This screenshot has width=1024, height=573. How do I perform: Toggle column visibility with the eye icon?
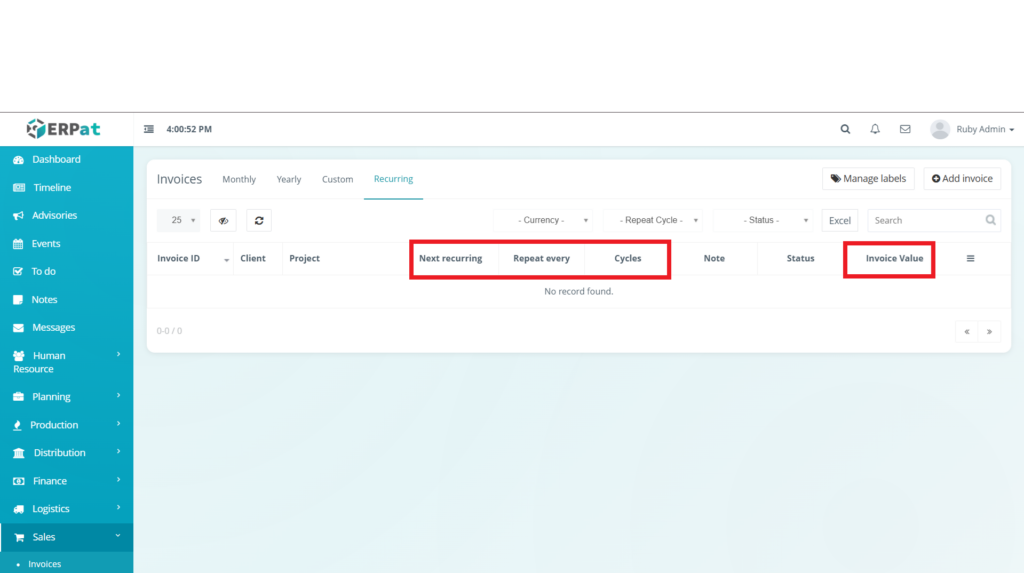(223, 220)
